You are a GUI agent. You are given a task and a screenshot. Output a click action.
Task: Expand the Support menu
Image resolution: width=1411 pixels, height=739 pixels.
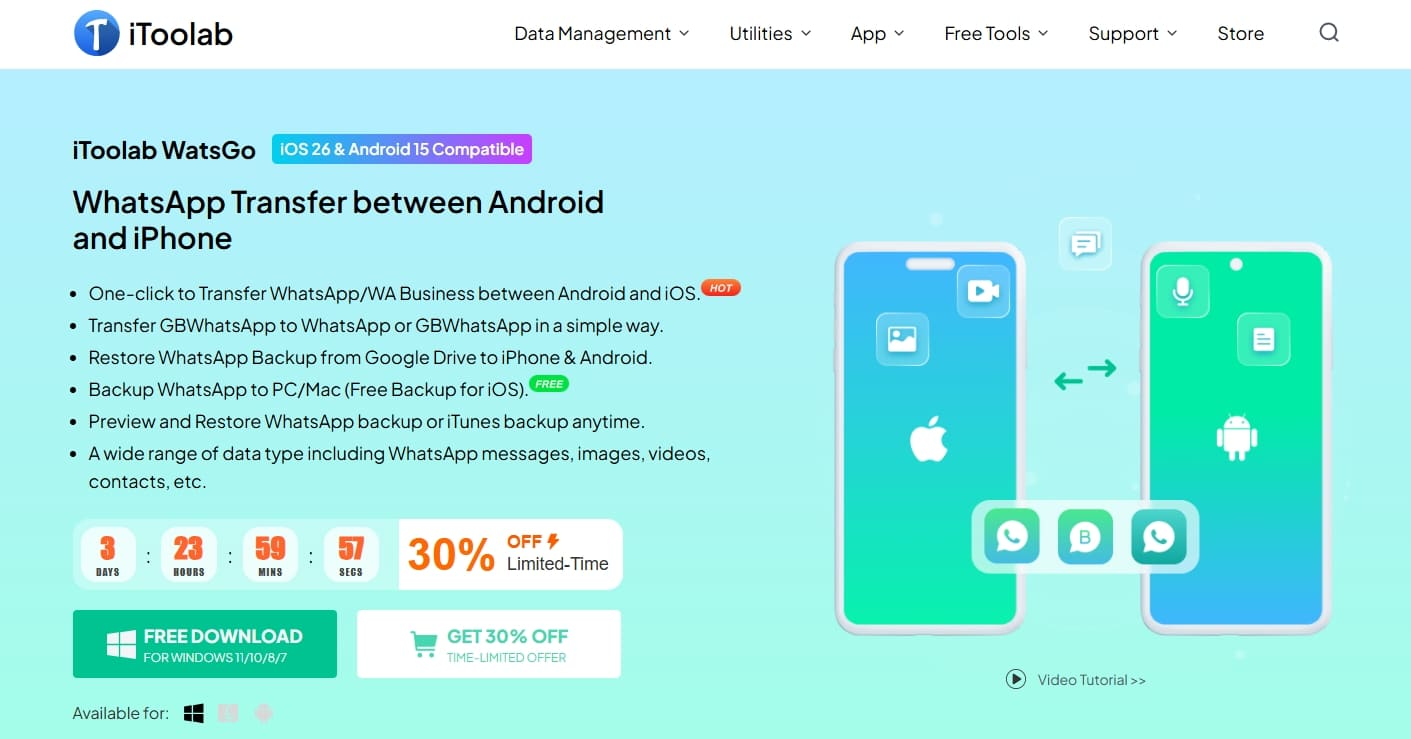point(1133,33)
